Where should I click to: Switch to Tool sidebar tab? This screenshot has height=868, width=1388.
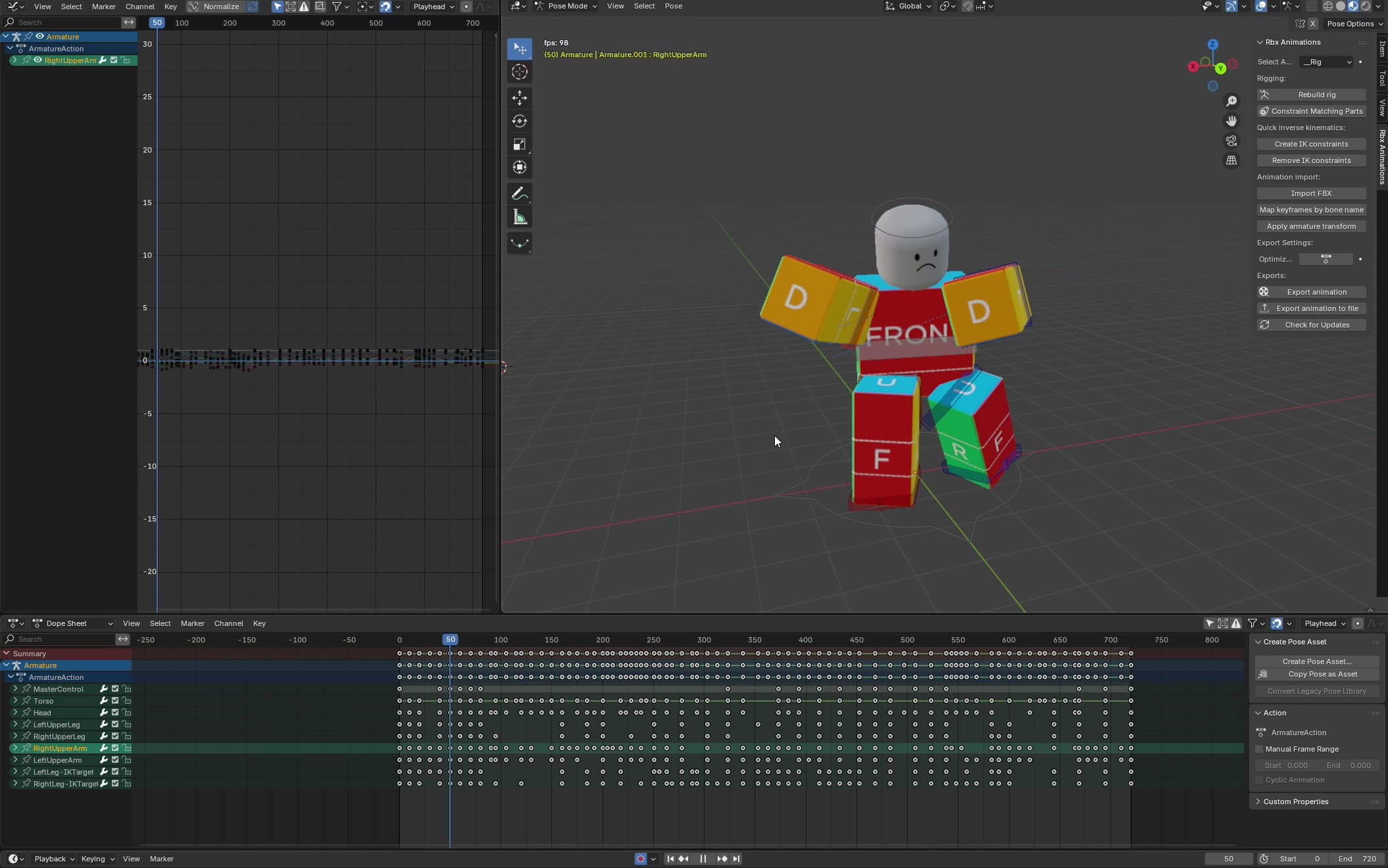click(x=1382, y=78)
